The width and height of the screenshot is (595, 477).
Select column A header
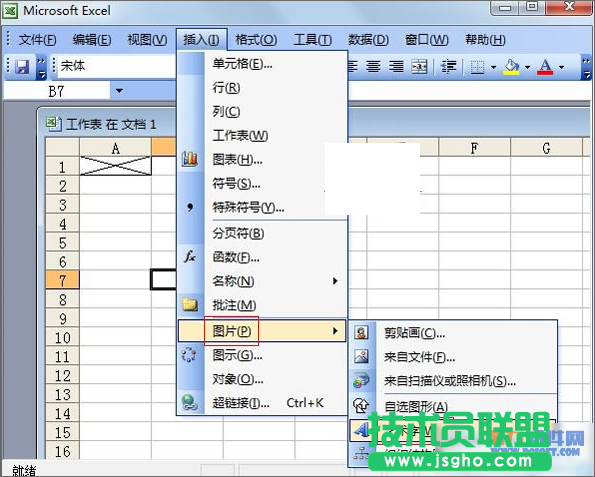(115, 147)
